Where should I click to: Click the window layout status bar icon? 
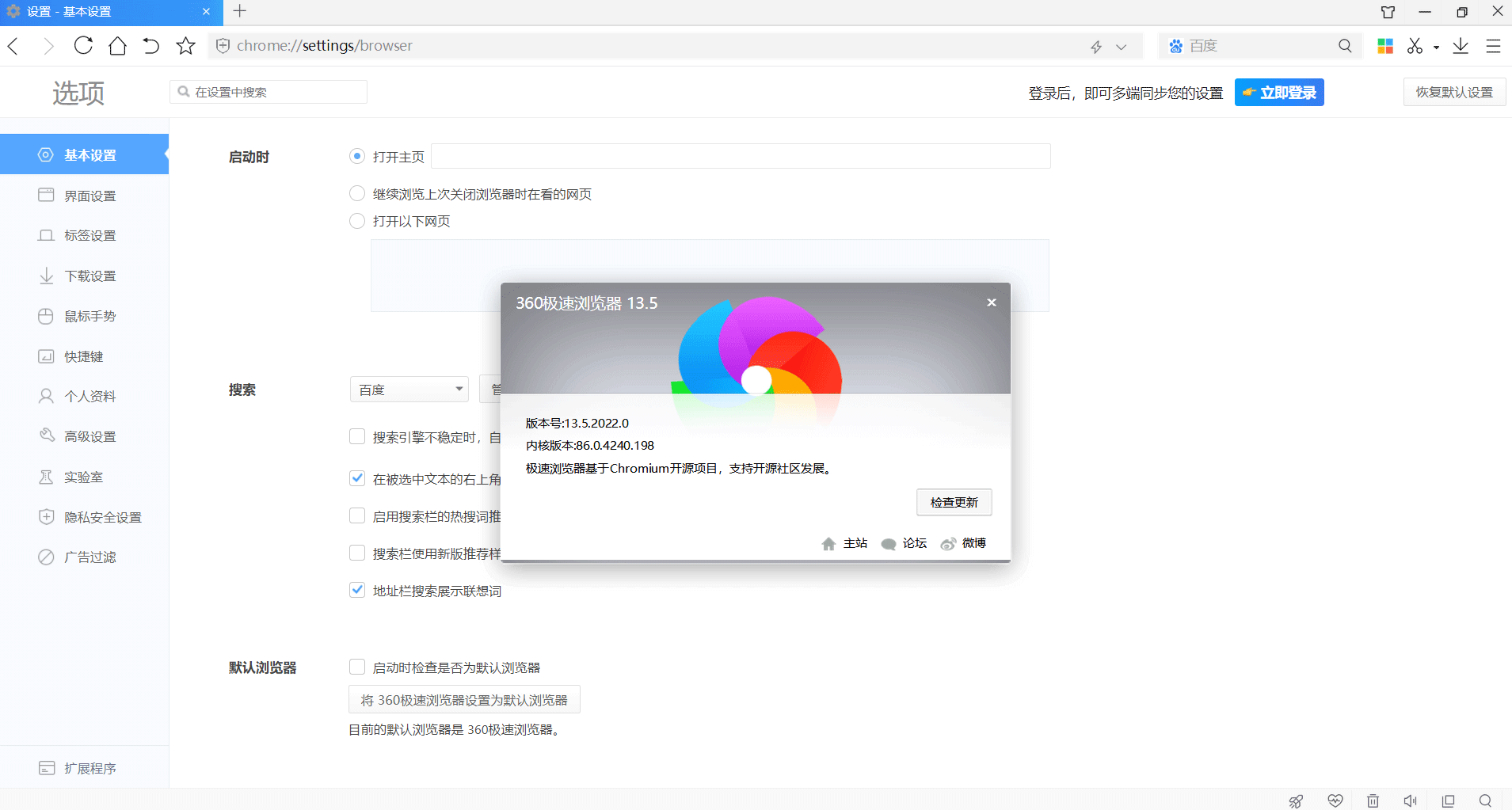coord(1449,800)
